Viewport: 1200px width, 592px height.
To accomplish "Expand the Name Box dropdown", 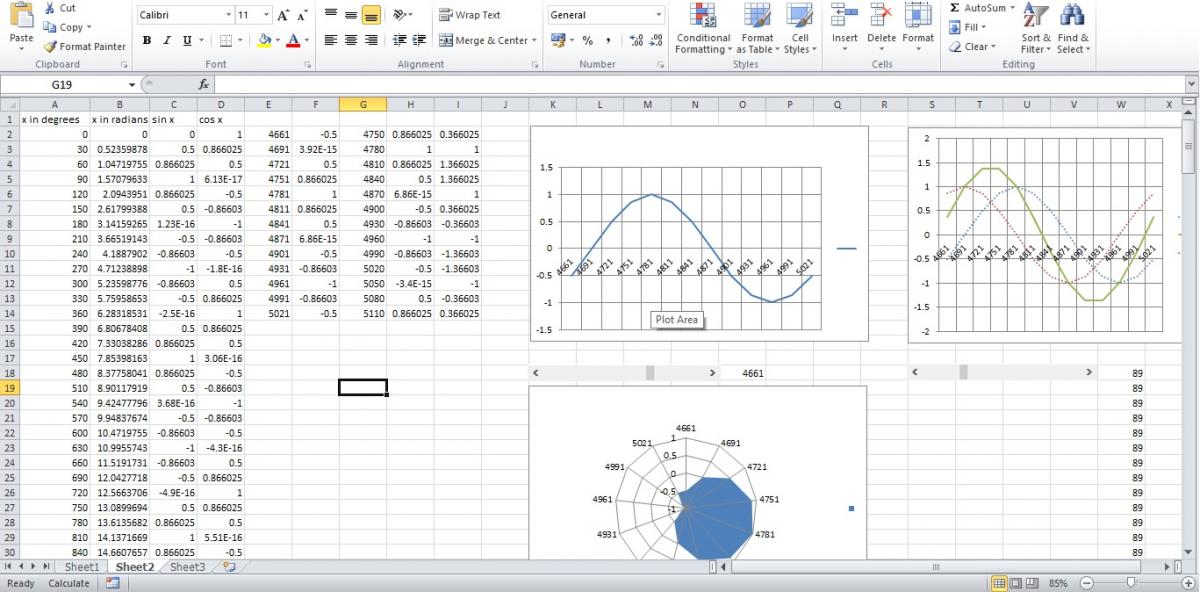I will click(x=131, y=85).
